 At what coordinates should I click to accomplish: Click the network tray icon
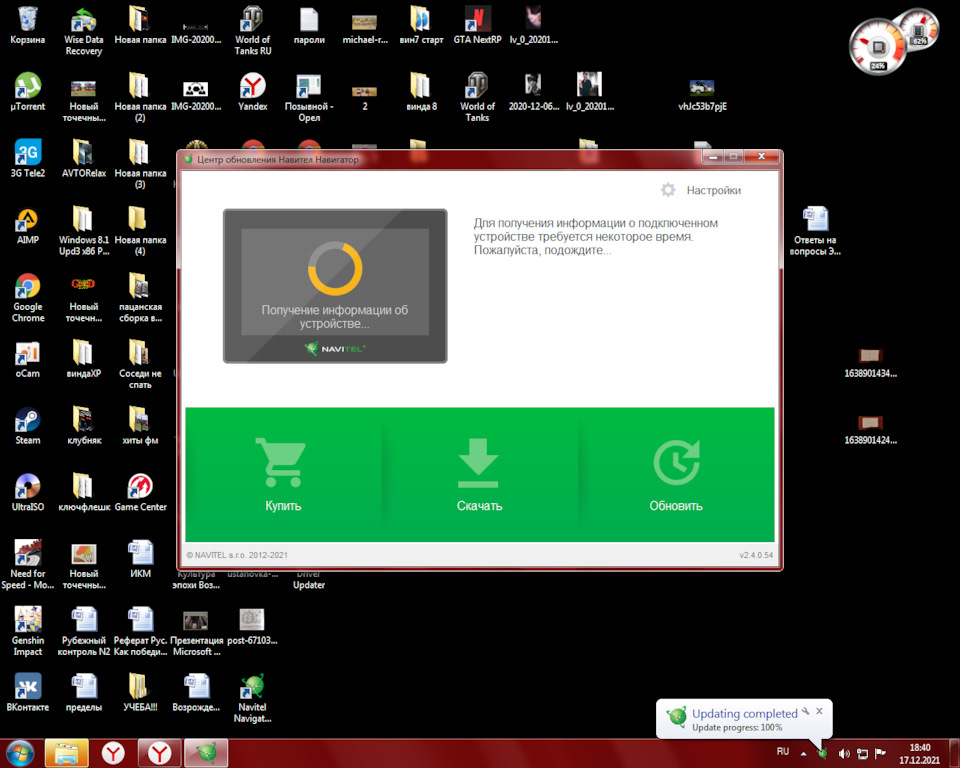(x=862, y=753)
